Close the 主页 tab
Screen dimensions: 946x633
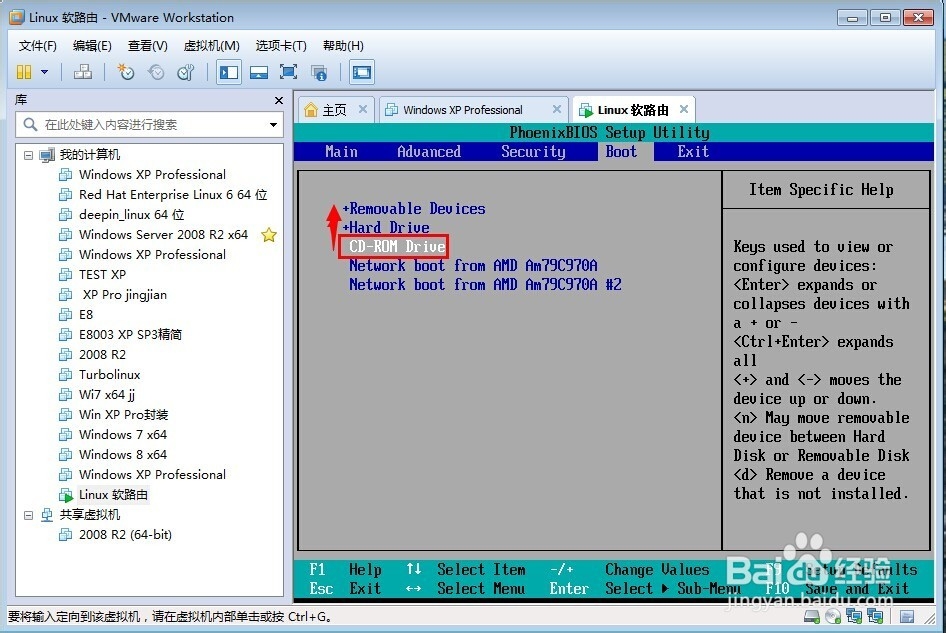(363, 109)
